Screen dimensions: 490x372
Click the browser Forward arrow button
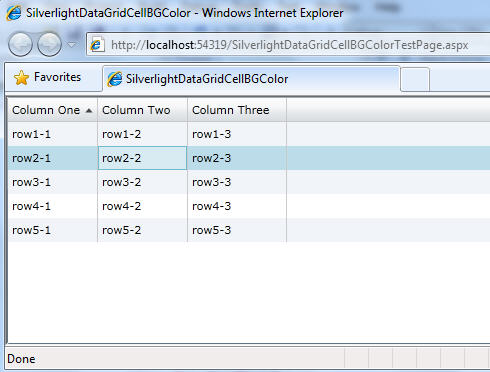pos(49,44)
